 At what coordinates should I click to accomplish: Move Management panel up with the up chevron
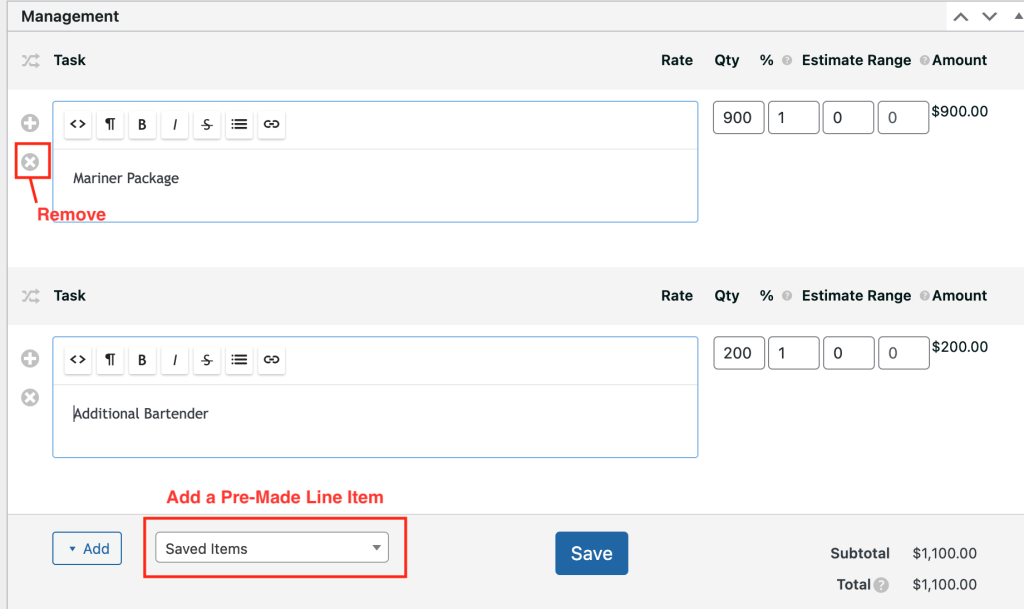pos(960,17)
